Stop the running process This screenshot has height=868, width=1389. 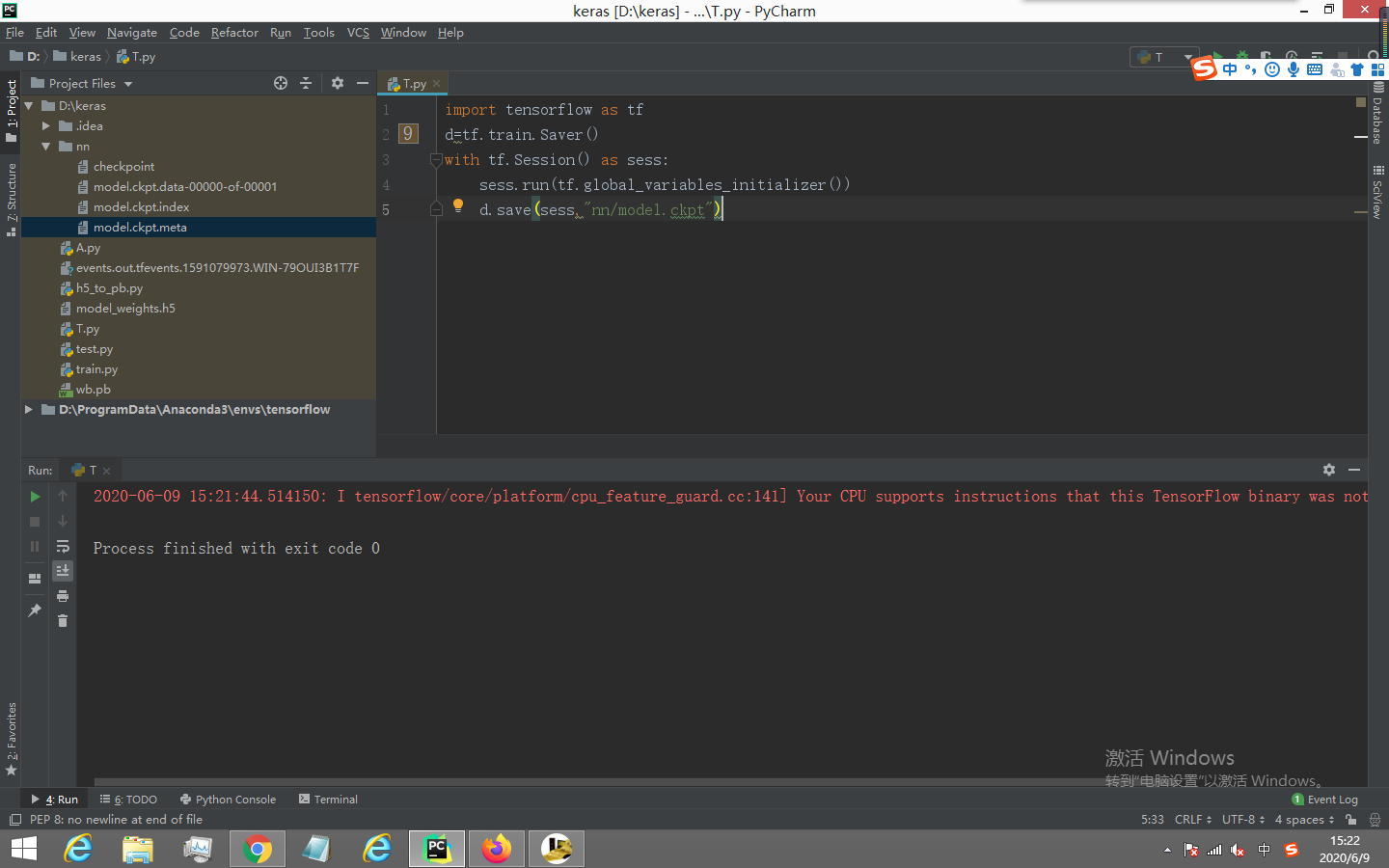35,522
